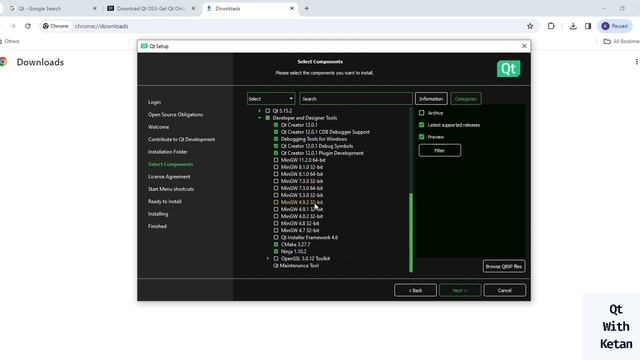Focus the component Search field
The height and width of the screenshot is (360, 640).
pyautogui.click(x=356, y=99)
